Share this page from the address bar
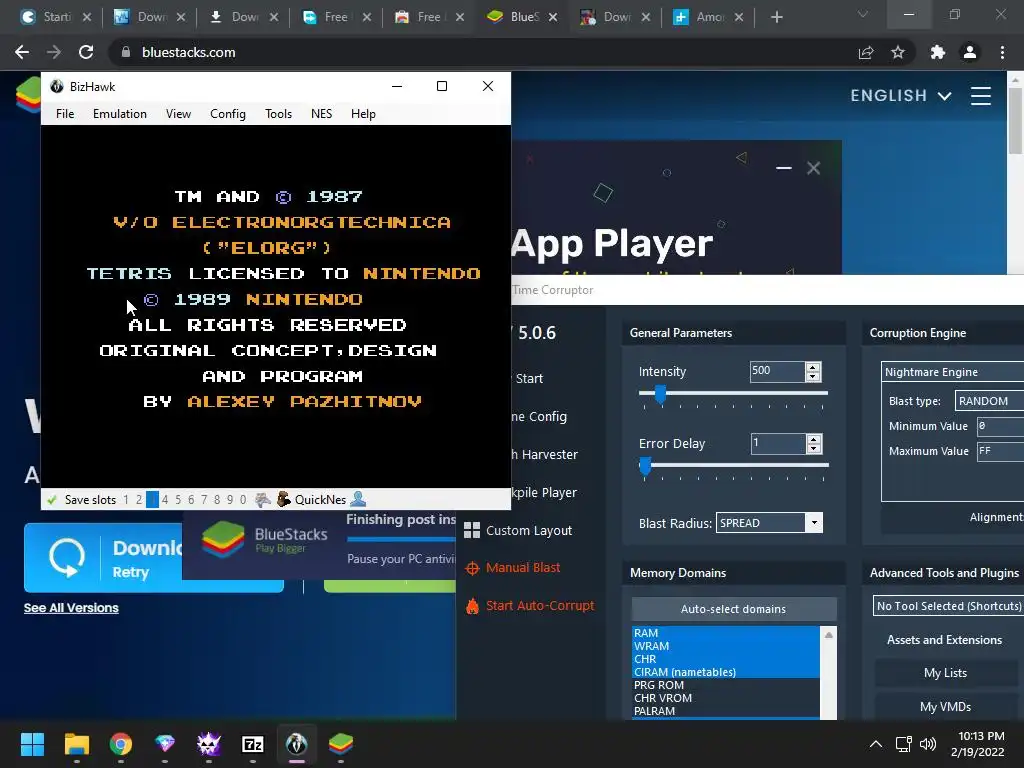 coord(866,52)
